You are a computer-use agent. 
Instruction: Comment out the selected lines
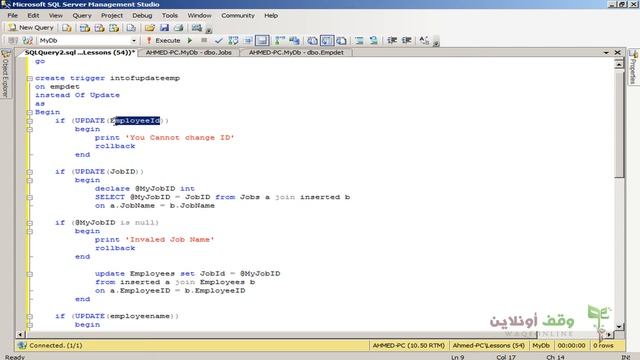(x=359, y=40)
